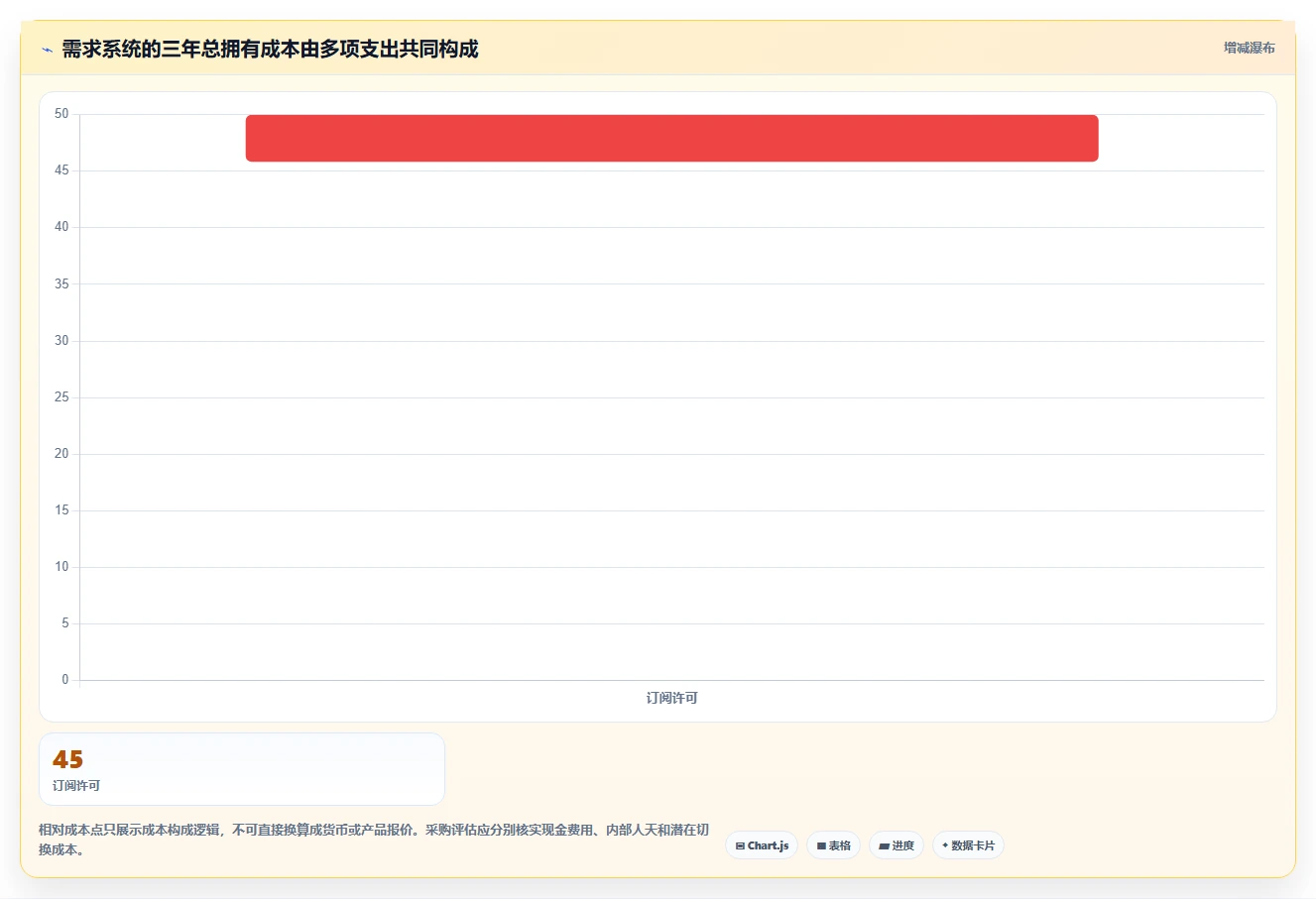
Task: Click the red 订阅许可 waterfall bar
Action: pyautogui.click(x=671, y=138)
